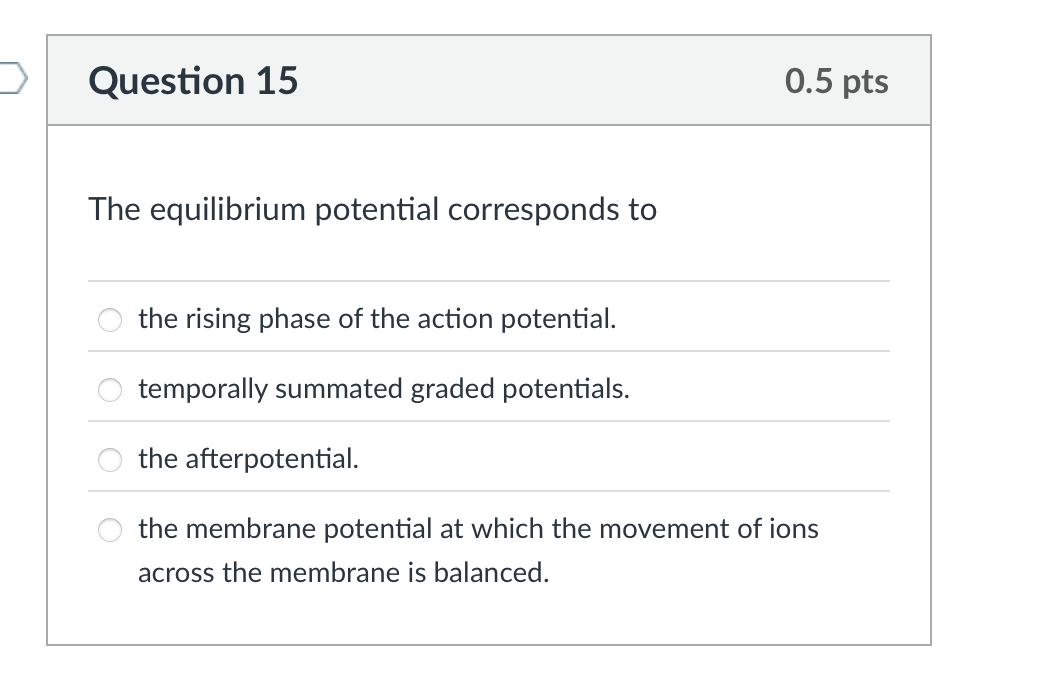This screenshot has height=690, width=1056.
Task: Click the question header bar area
Action: [x=490, y=81]
